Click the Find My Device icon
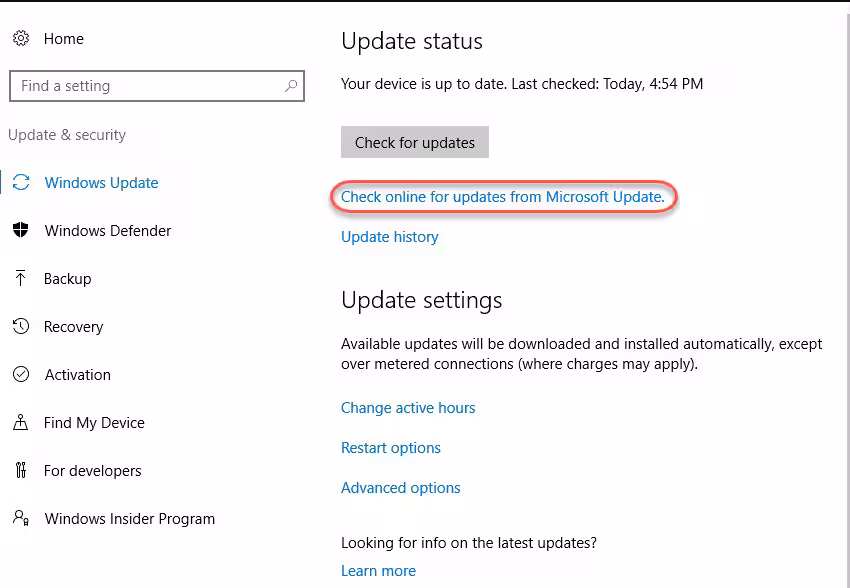Screen dimensions: 850x588 click(21, 423)
